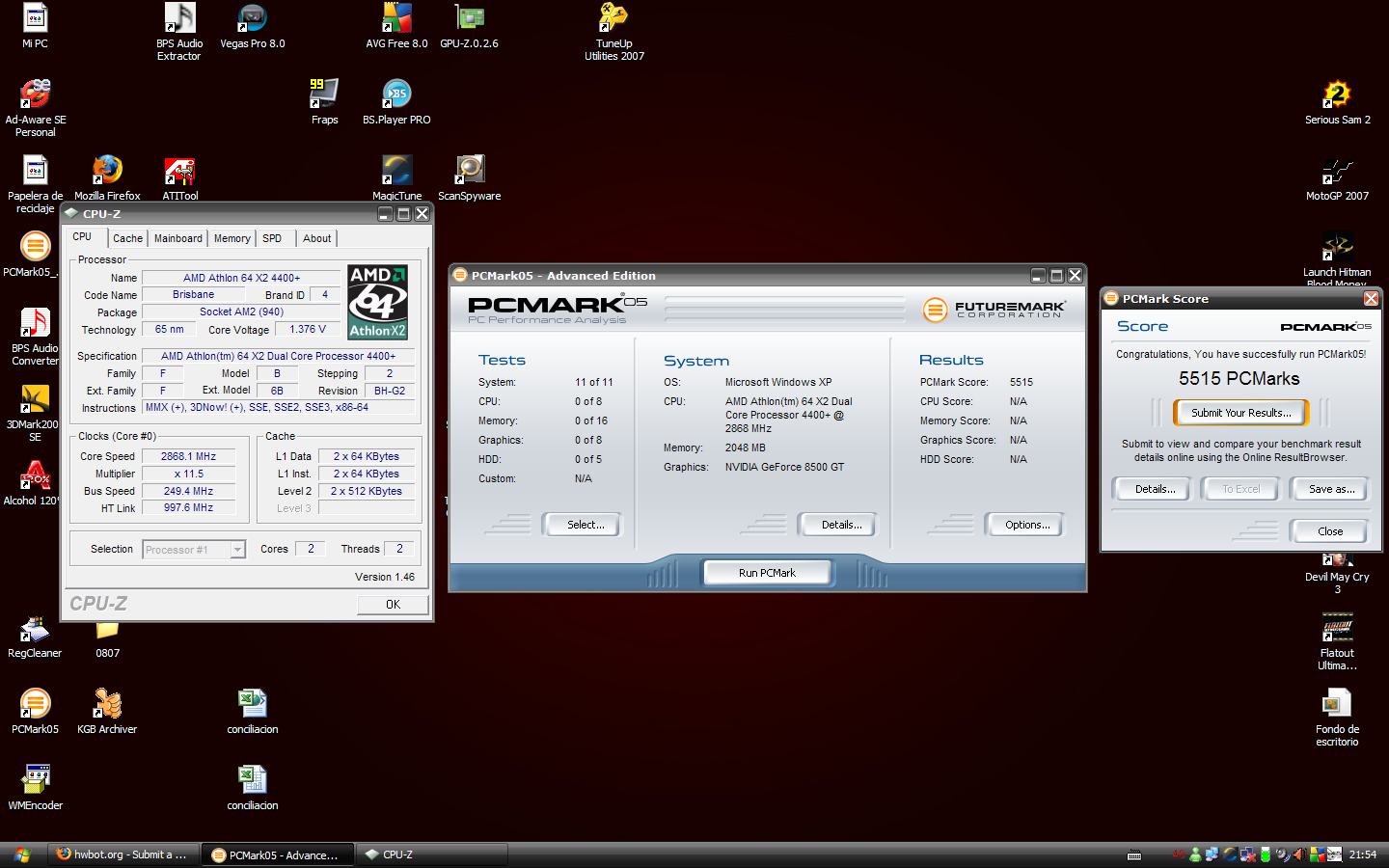
Task: Open Fondo de escritorio file icon
Action: click(x=1337, y=718)
